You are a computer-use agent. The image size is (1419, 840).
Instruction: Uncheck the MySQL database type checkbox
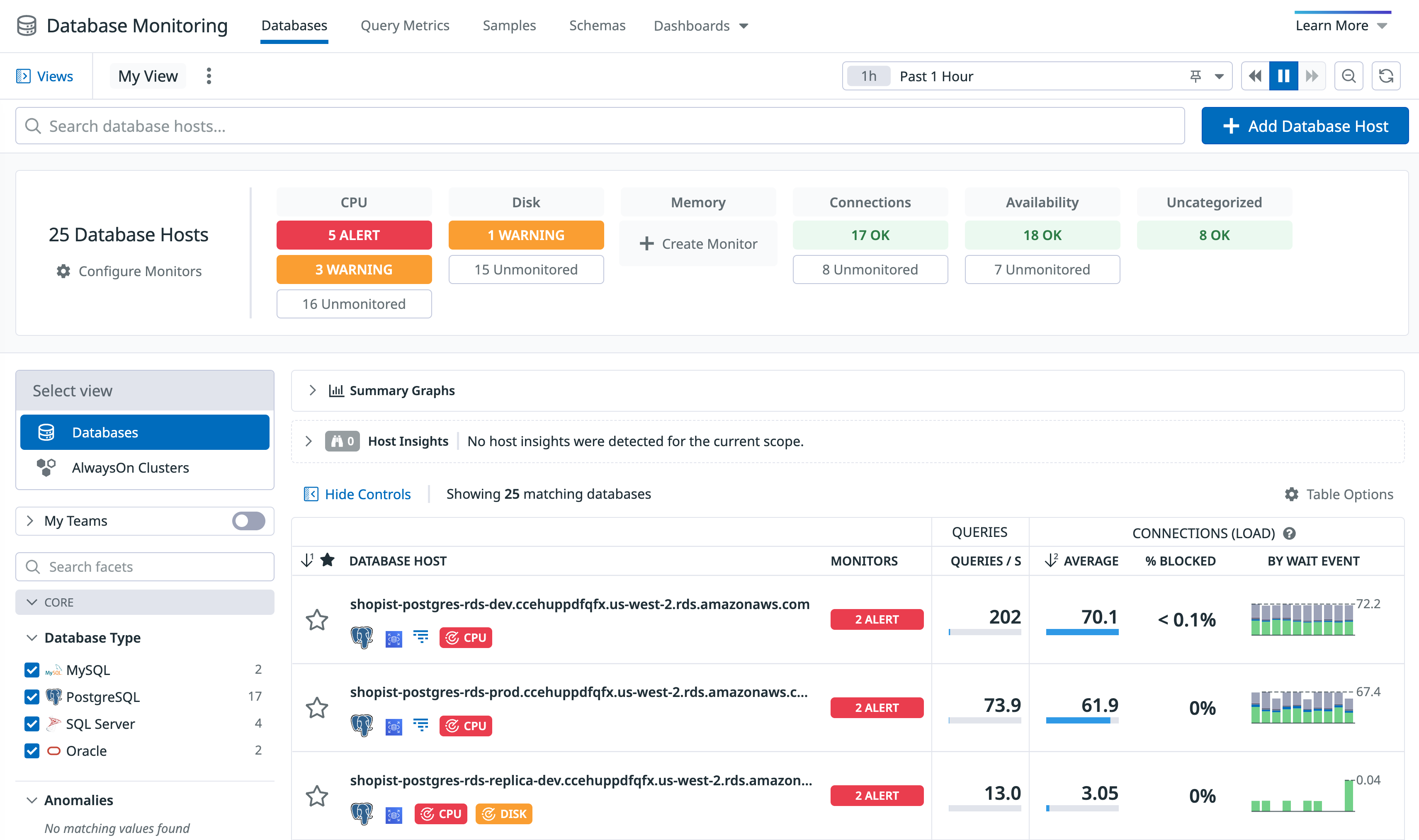(32, 670)
